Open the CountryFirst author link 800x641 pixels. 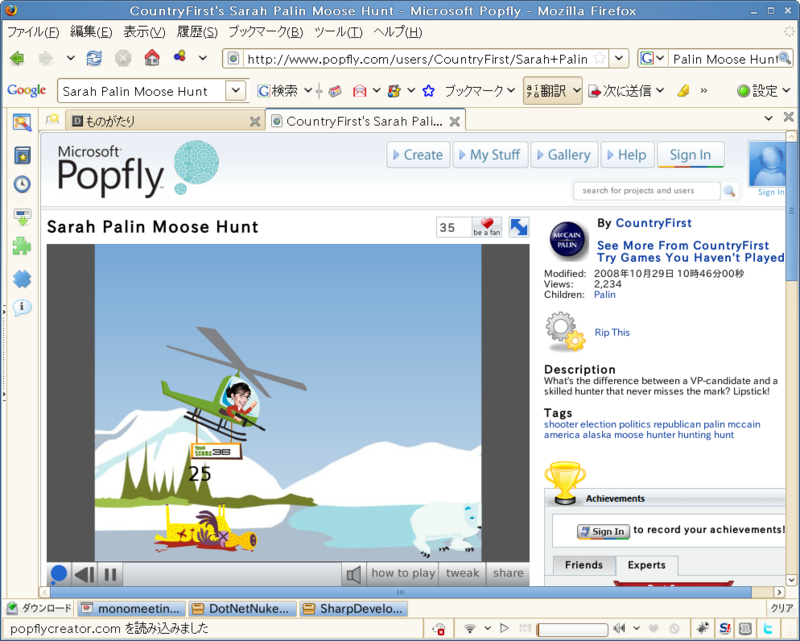click(654, 223)
